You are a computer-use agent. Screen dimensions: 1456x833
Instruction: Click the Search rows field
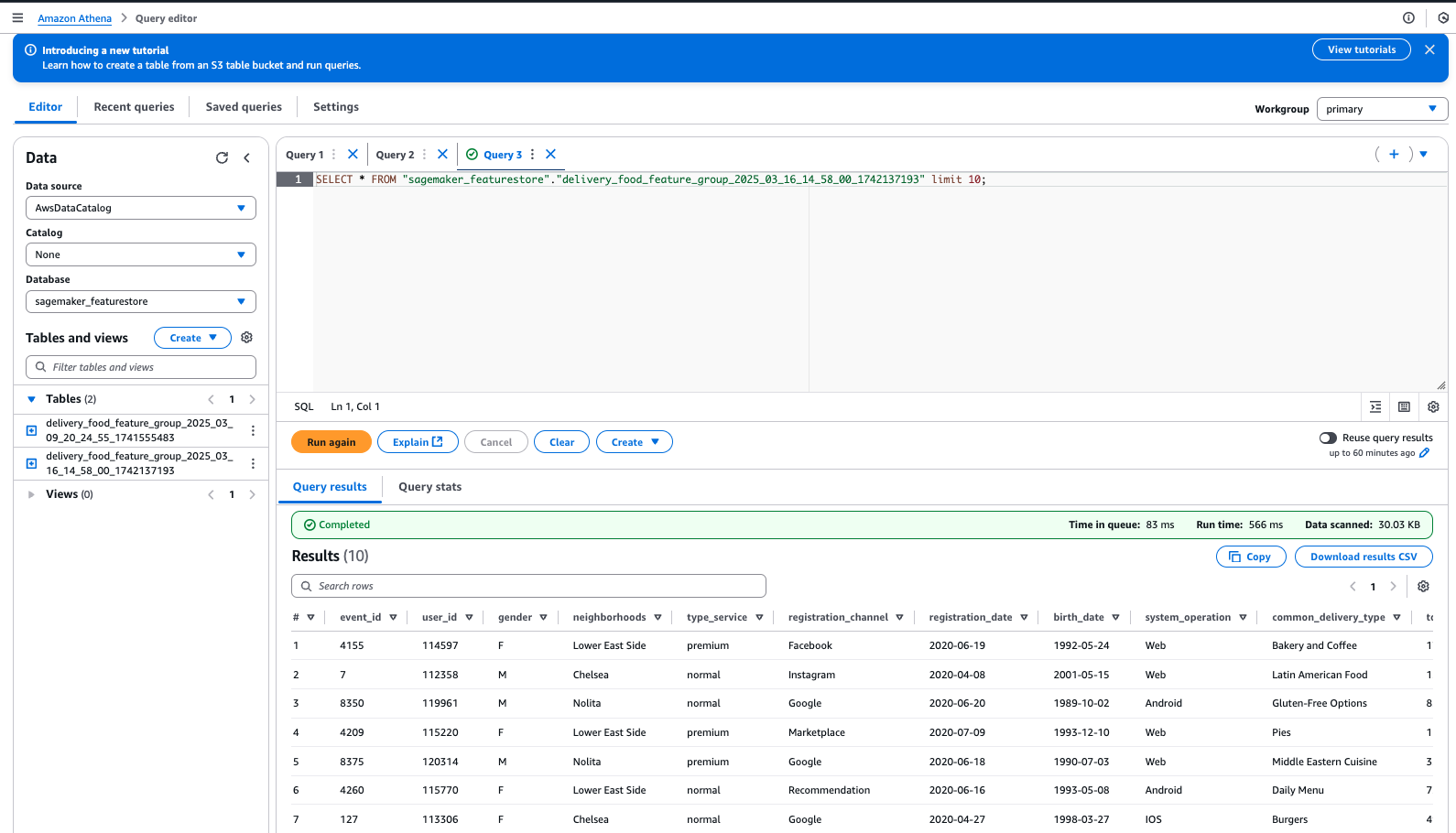pos(528,586)
